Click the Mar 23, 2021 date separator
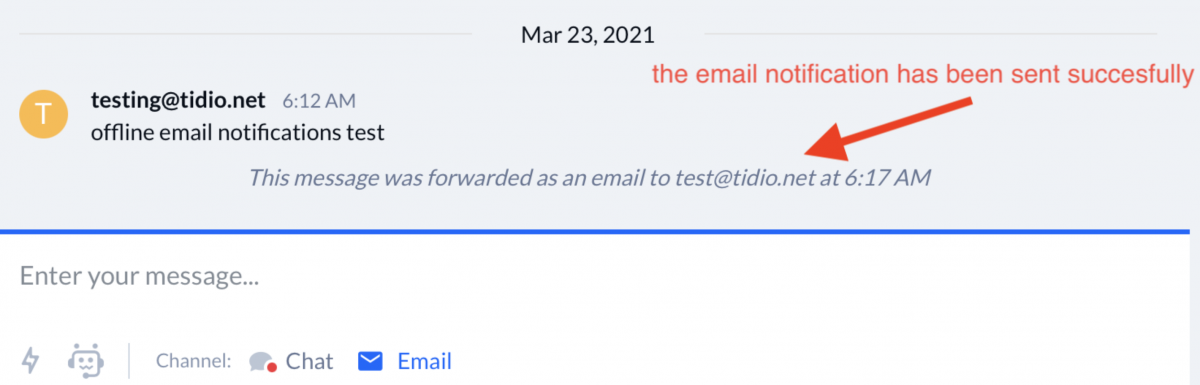Image resolution: width=1200 pixels, height=385 pixels. (x=587, y=35)
